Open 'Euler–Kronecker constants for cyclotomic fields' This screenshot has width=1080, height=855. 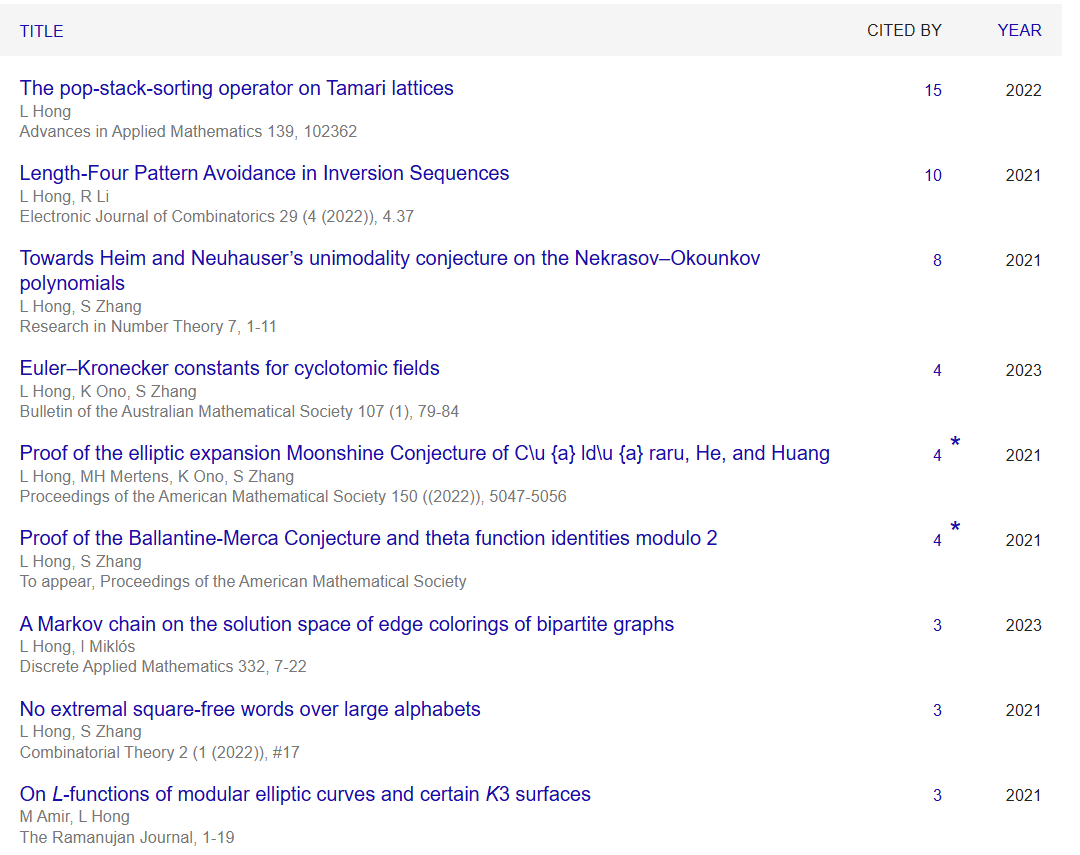pos(229,368)
